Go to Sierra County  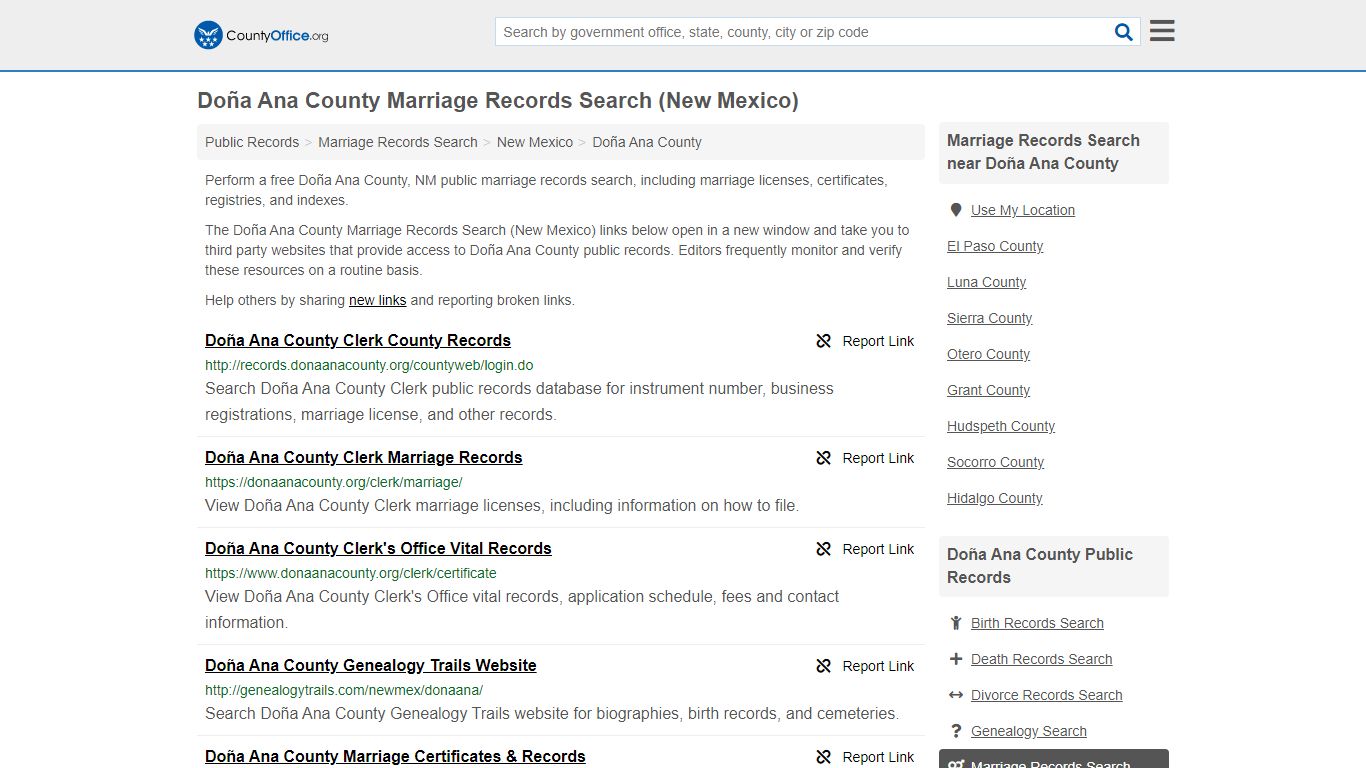pos(990,318)
